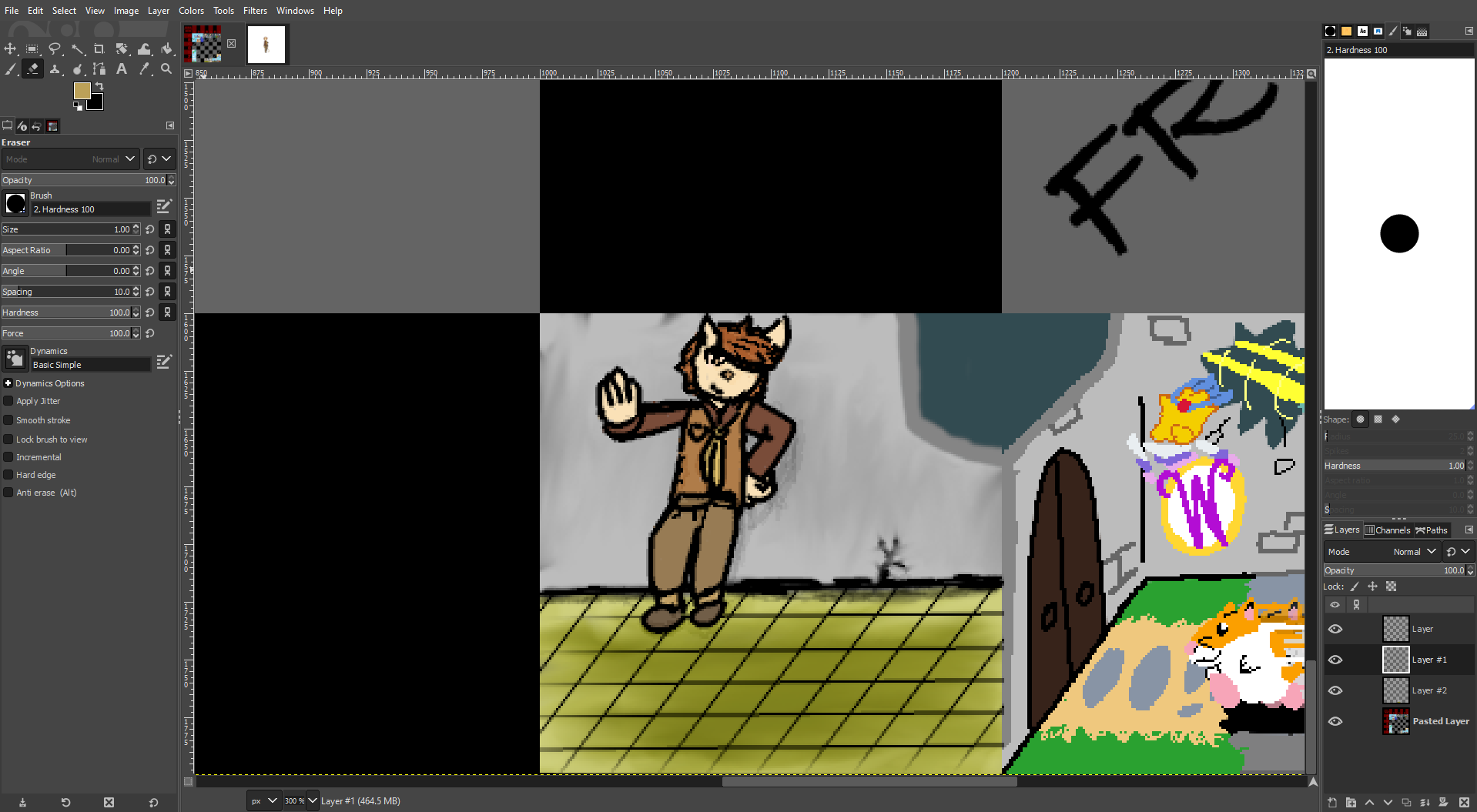Open the File menu
1477x812 pixels.
coord(12,11)
